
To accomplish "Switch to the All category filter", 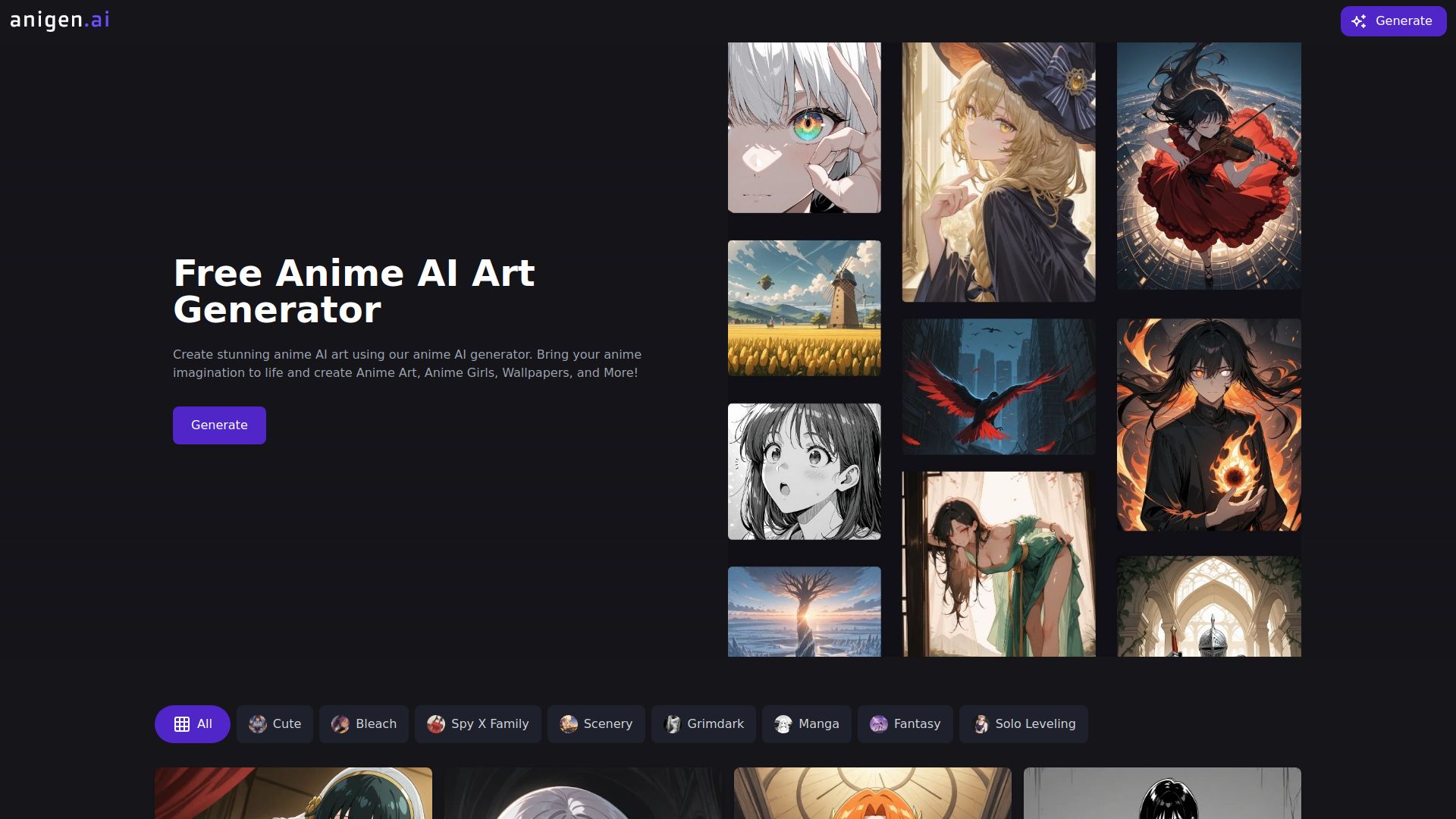I will click(x=193, y=724).
